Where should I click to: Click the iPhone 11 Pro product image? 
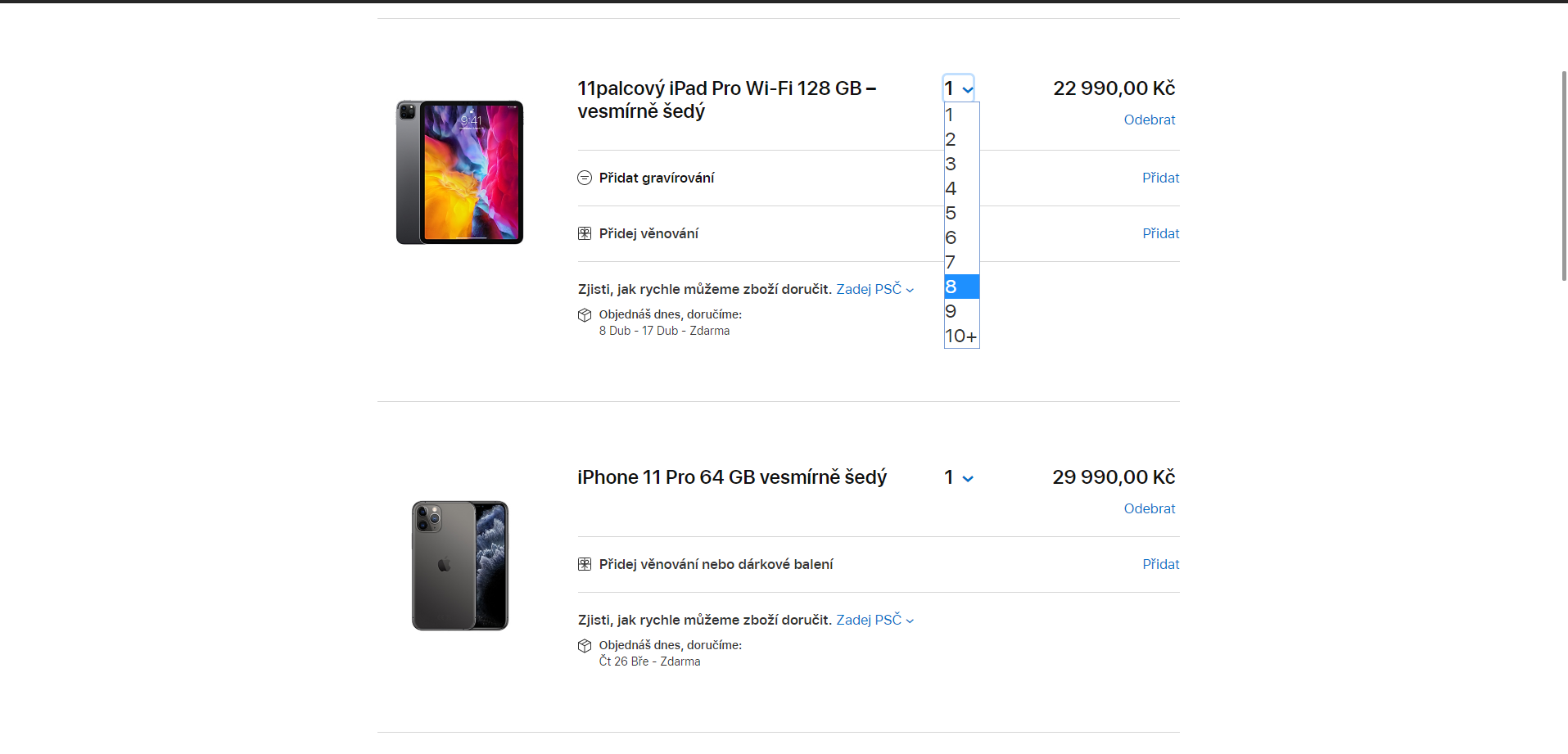click(x=459, y=566)
